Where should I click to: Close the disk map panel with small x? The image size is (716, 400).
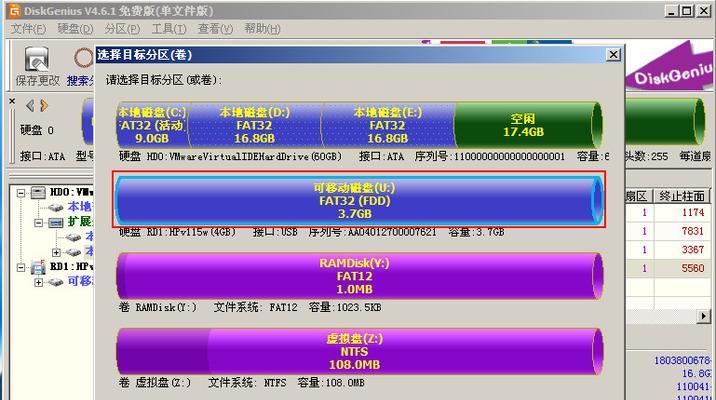click(x=12, y=101)
